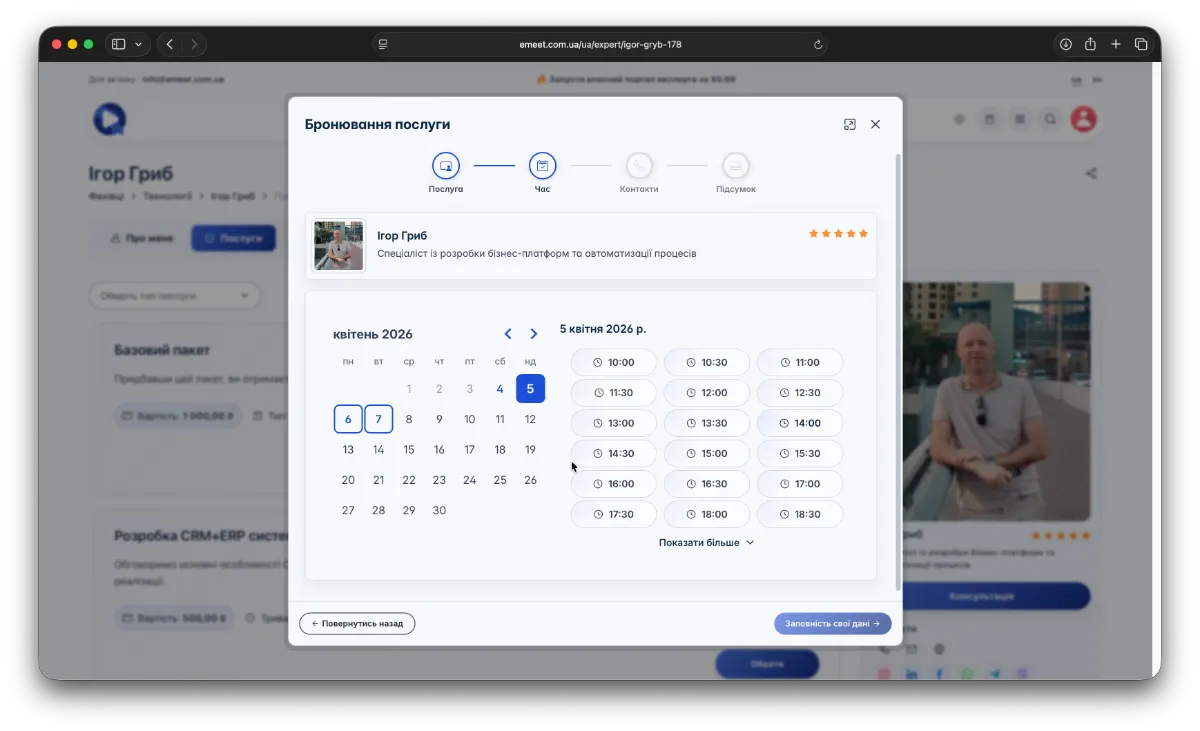Click Safari share icon
The height and width of the screenshot is (731, 1200).
(x=1090, y=44)
